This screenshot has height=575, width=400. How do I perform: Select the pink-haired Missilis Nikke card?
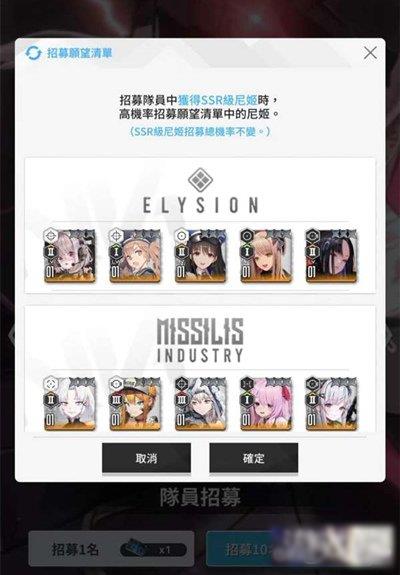pos(266,403)
